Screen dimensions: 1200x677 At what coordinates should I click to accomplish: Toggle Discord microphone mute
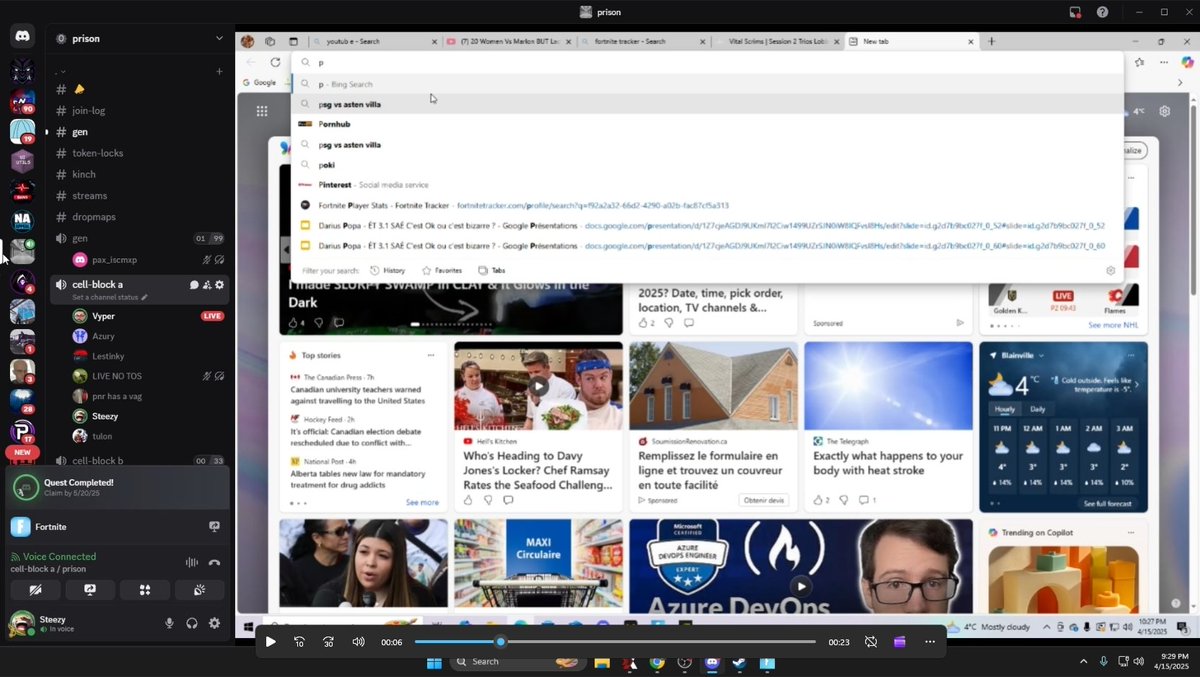point(169,623)
